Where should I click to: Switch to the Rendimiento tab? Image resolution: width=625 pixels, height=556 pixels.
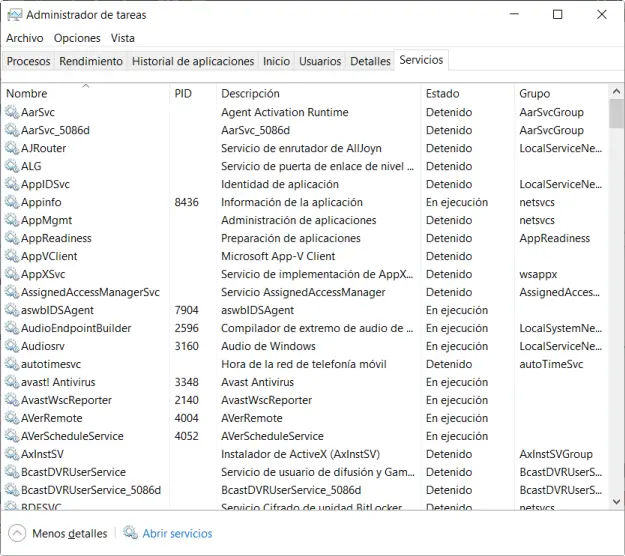point(91,61)
